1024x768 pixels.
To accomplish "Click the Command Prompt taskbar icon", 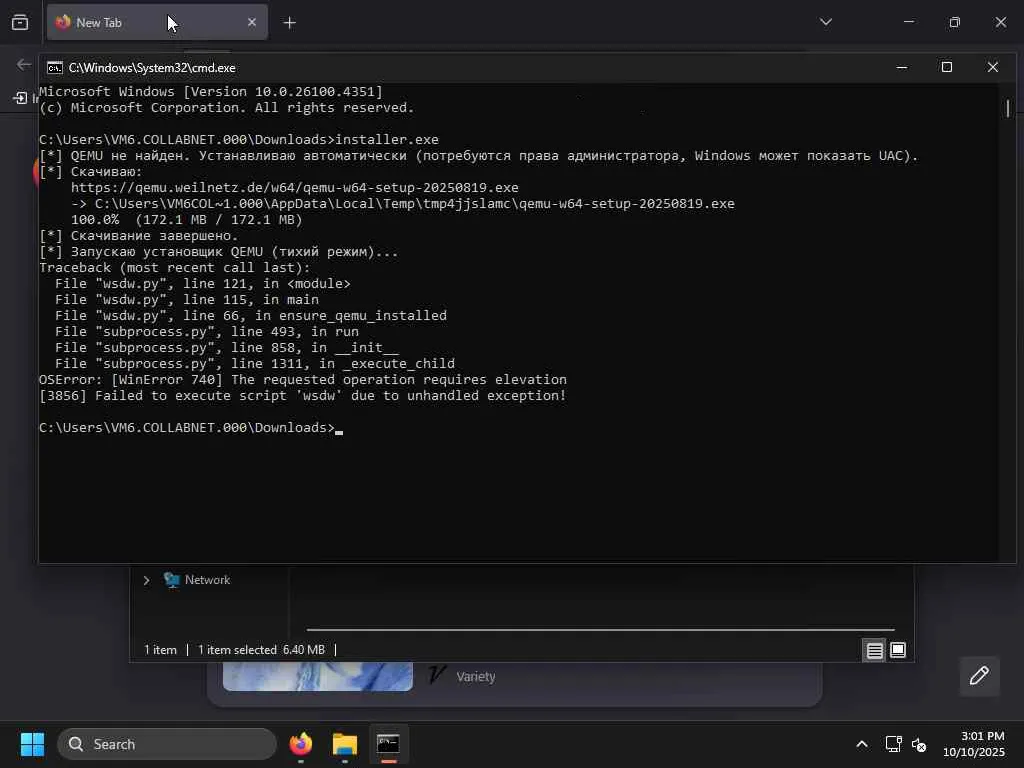I will tap(388, 744).
